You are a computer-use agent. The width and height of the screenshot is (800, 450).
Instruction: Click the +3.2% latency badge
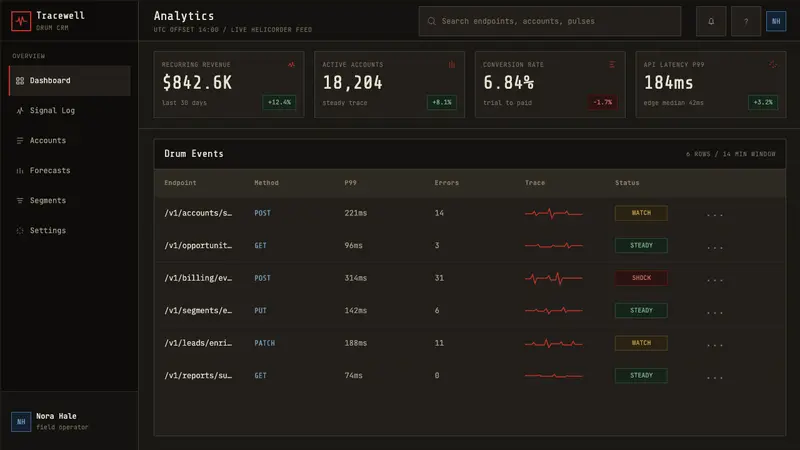[x=763, y=102]
